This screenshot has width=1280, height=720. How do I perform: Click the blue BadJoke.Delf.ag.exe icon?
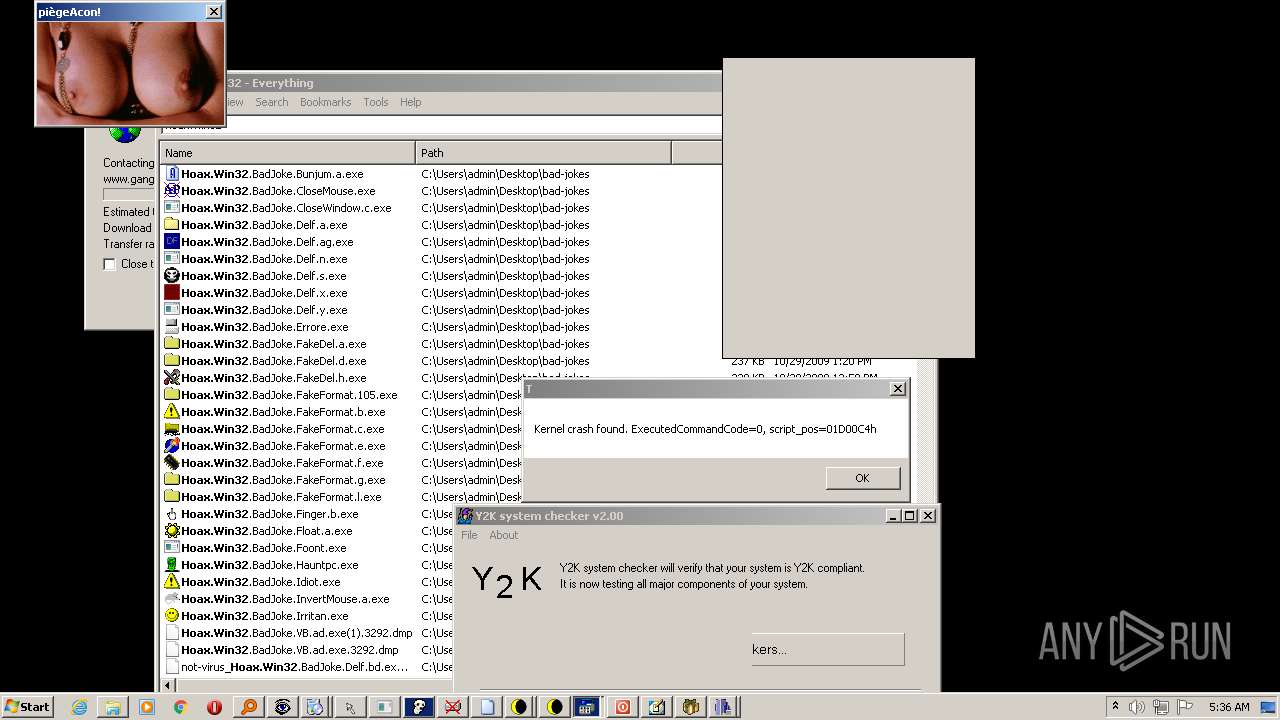[172, 242]
